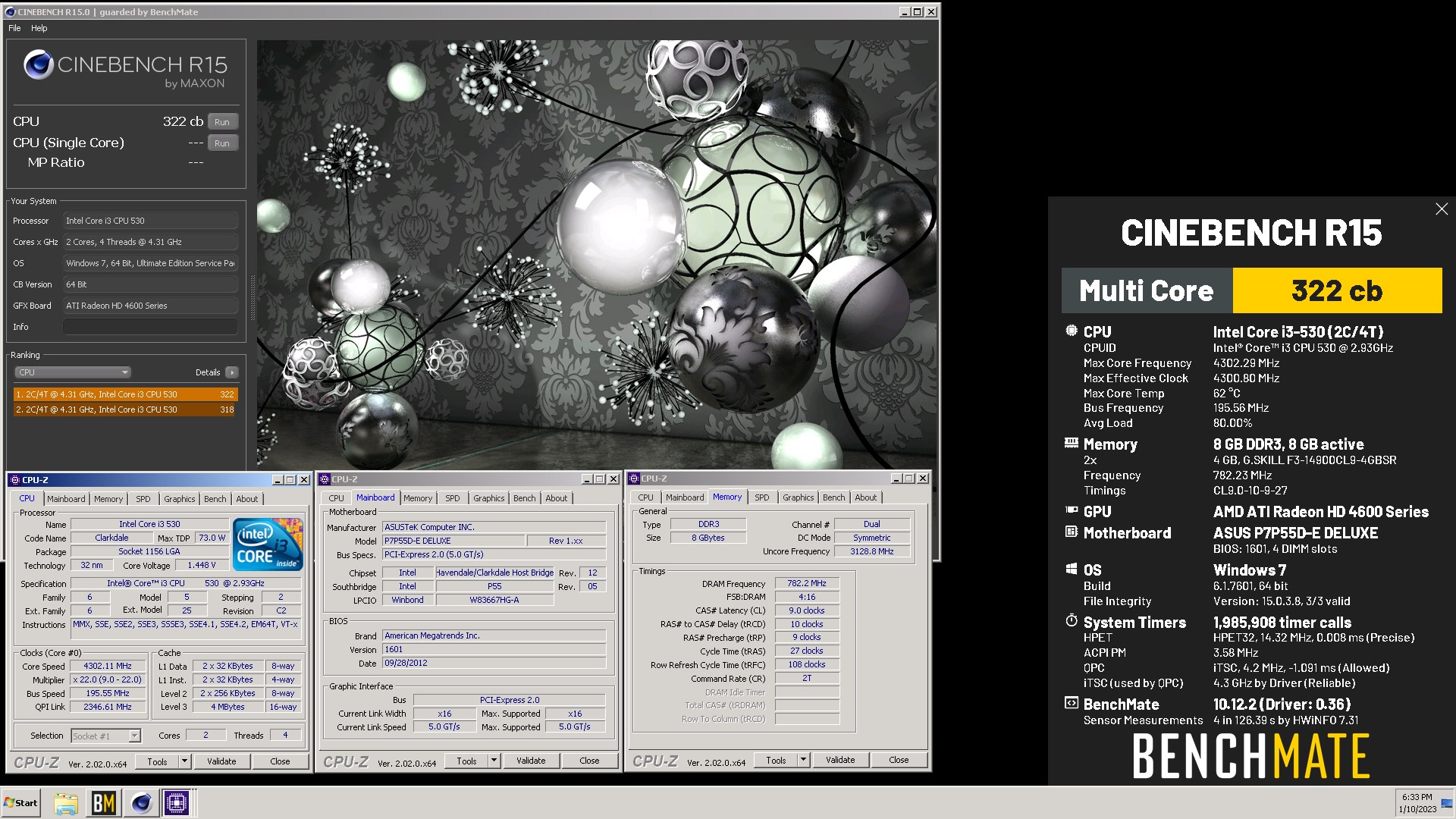The height and width of the screenshot is (819, 1456).
Task: Open Tools dropdown arrow in first CPU-Z
Action: tap(184, 761)
